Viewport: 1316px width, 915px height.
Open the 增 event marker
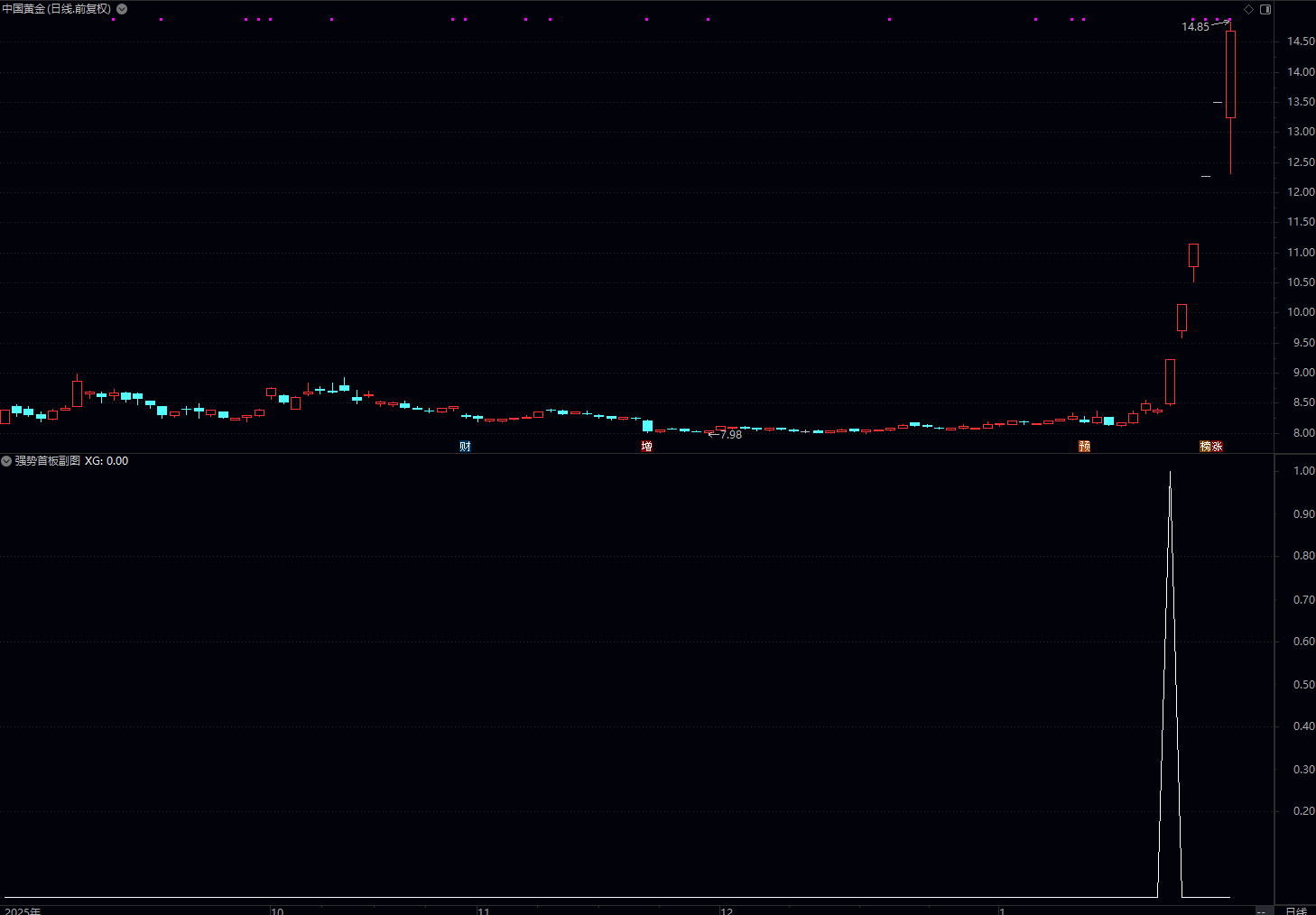point(646,446)
